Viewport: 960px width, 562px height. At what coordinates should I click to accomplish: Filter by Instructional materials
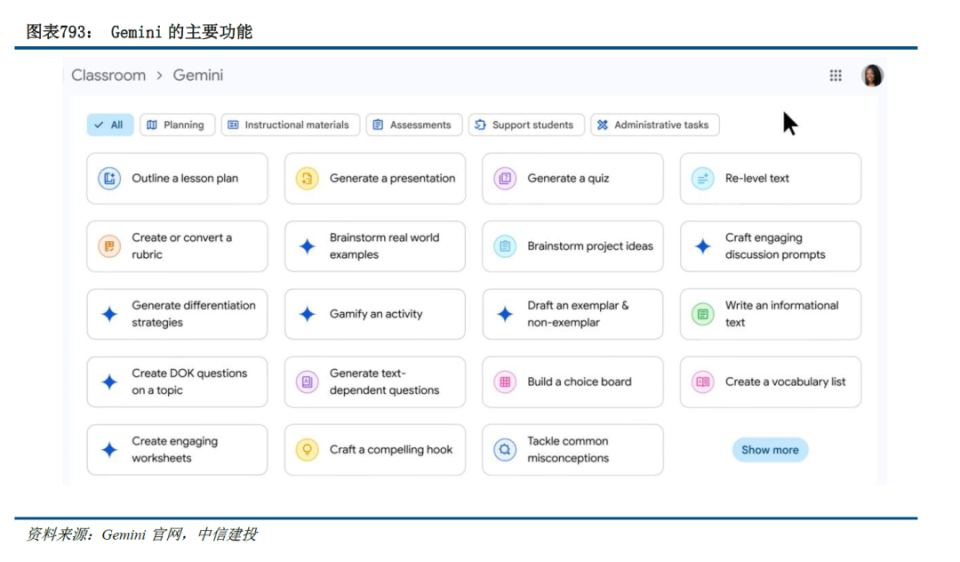(x=290, y=125)
